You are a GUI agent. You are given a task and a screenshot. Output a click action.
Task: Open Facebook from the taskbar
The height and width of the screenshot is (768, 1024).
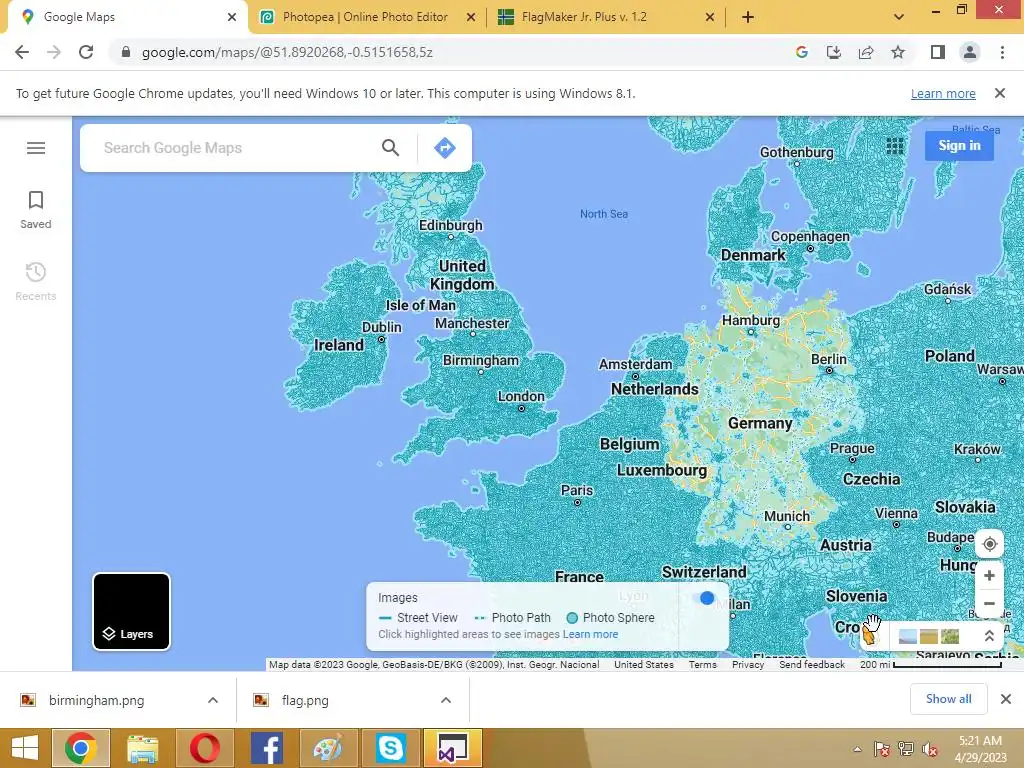coord(266,748)
